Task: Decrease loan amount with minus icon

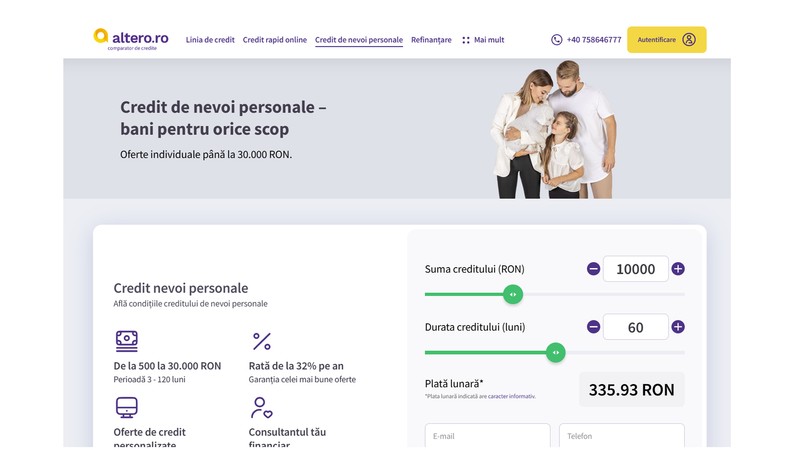Action: click(593, 269)
